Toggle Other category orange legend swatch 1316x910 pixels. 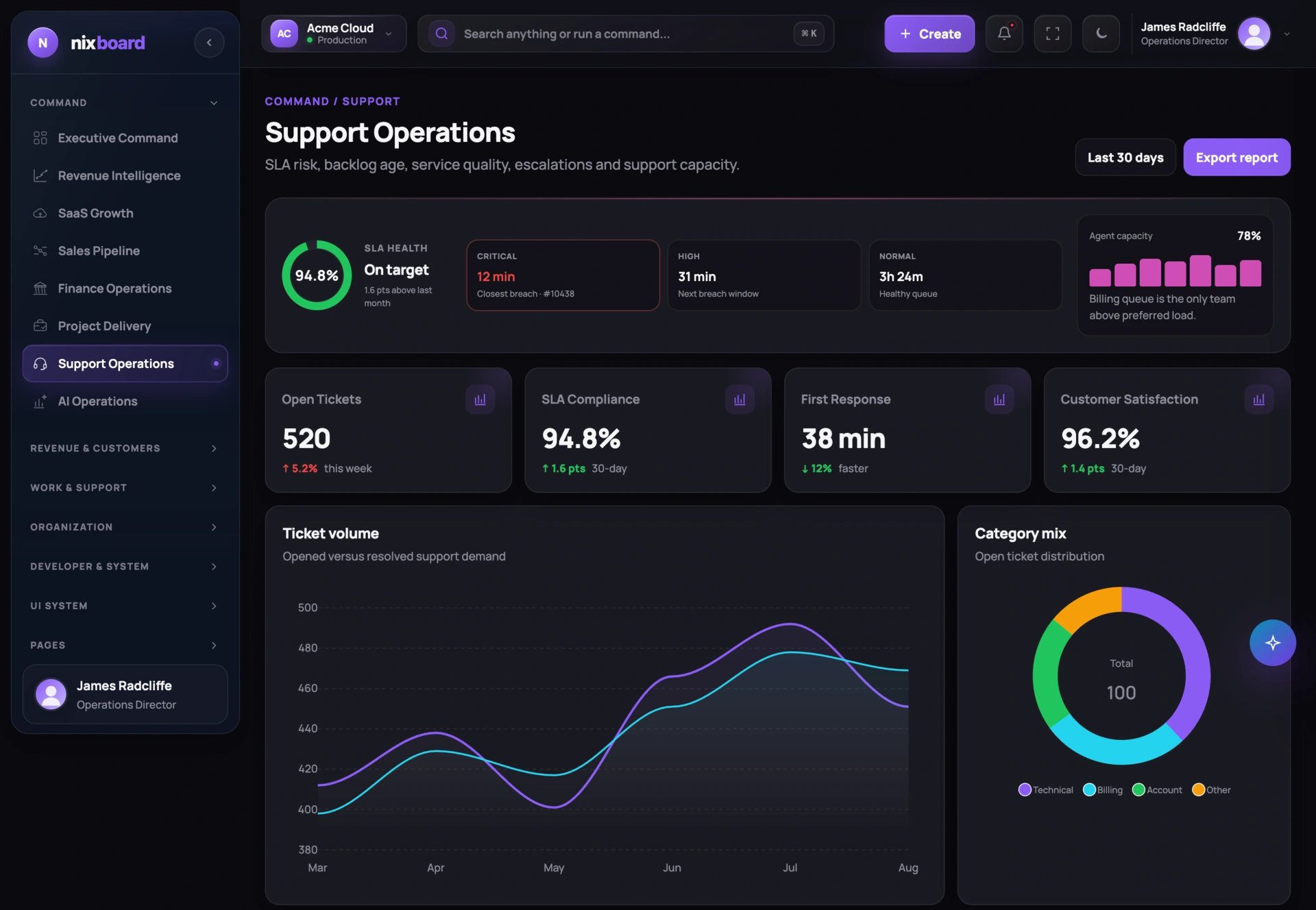[x=1198, y=789]
